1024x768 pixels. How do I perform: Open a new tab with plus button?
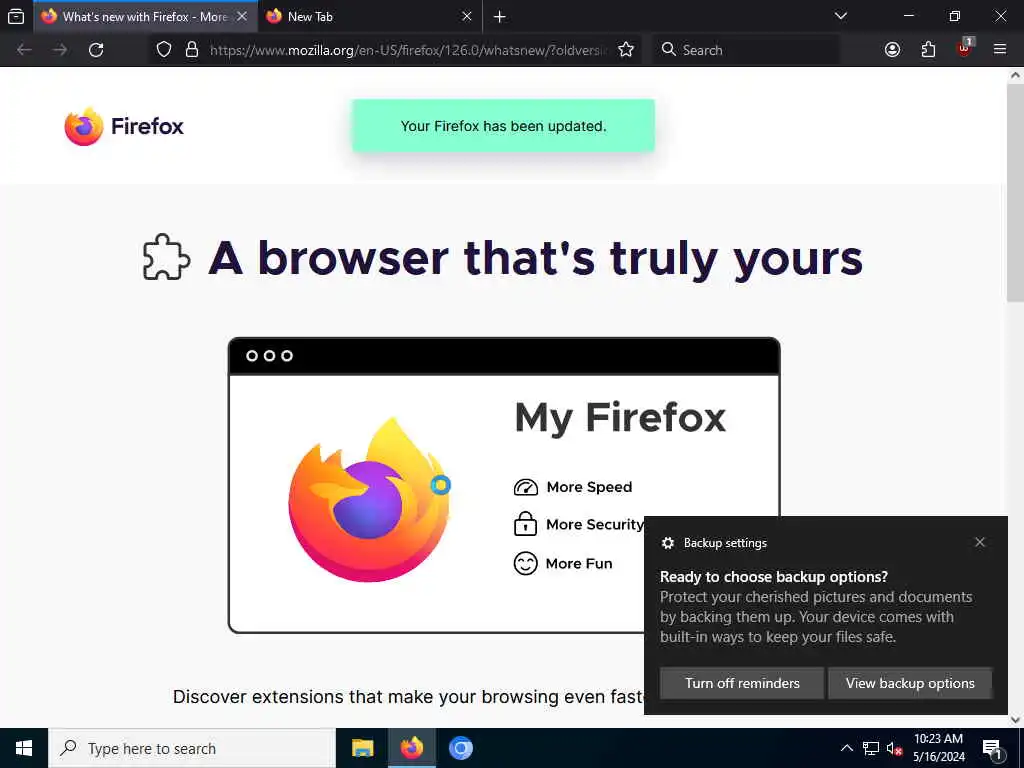[500, 16]
